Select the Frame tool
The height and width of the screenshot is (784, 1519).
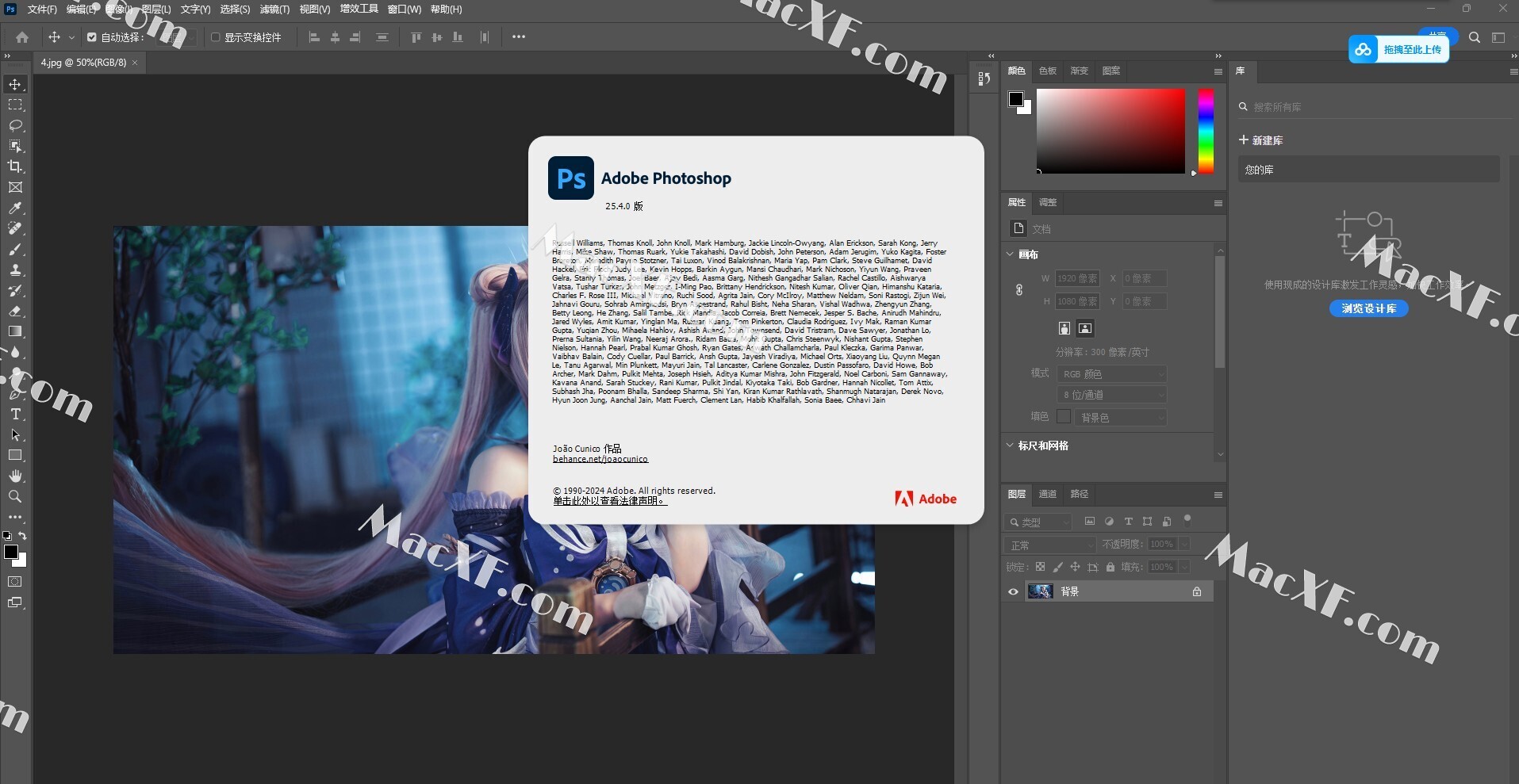[15, 187]
